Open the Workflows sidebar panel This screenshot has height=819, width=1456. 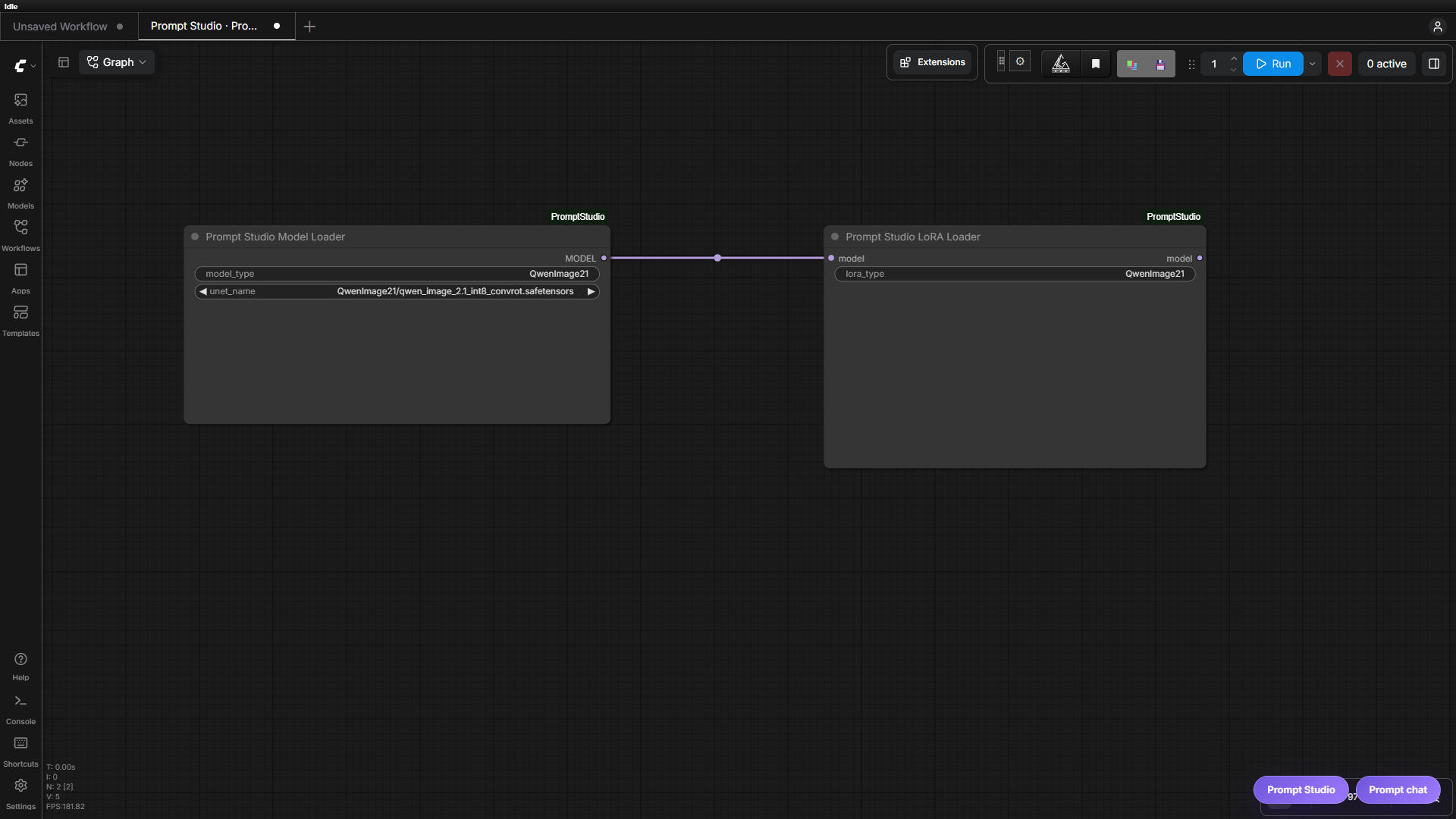point(20,236)
